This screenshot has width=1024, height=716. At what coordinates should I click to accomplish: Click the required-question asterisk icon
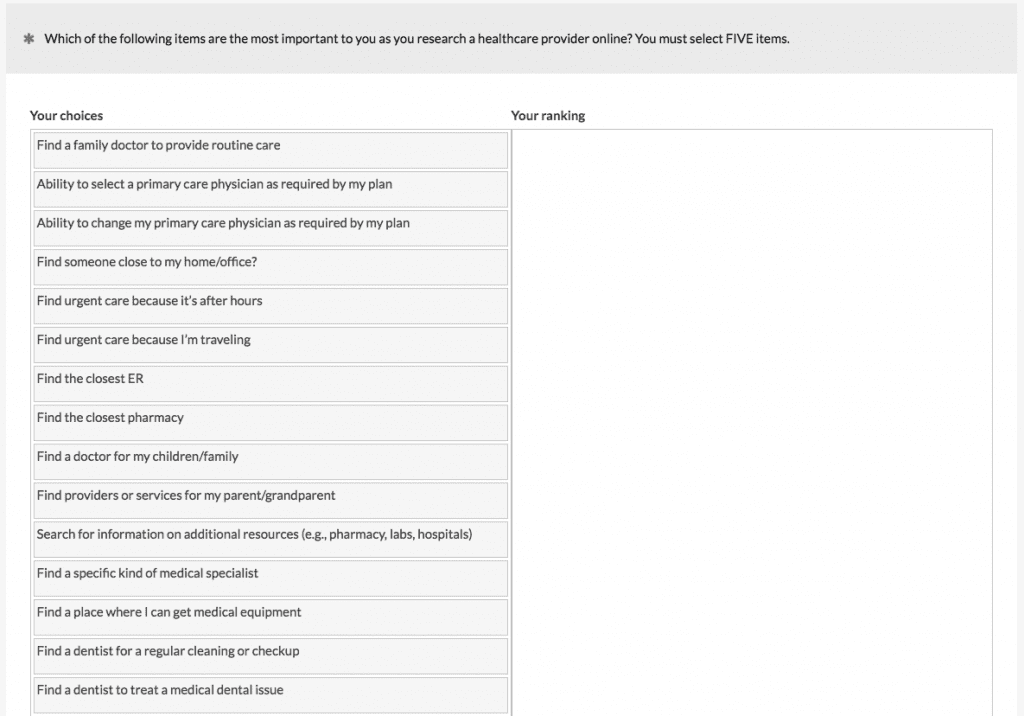point(29,38)
